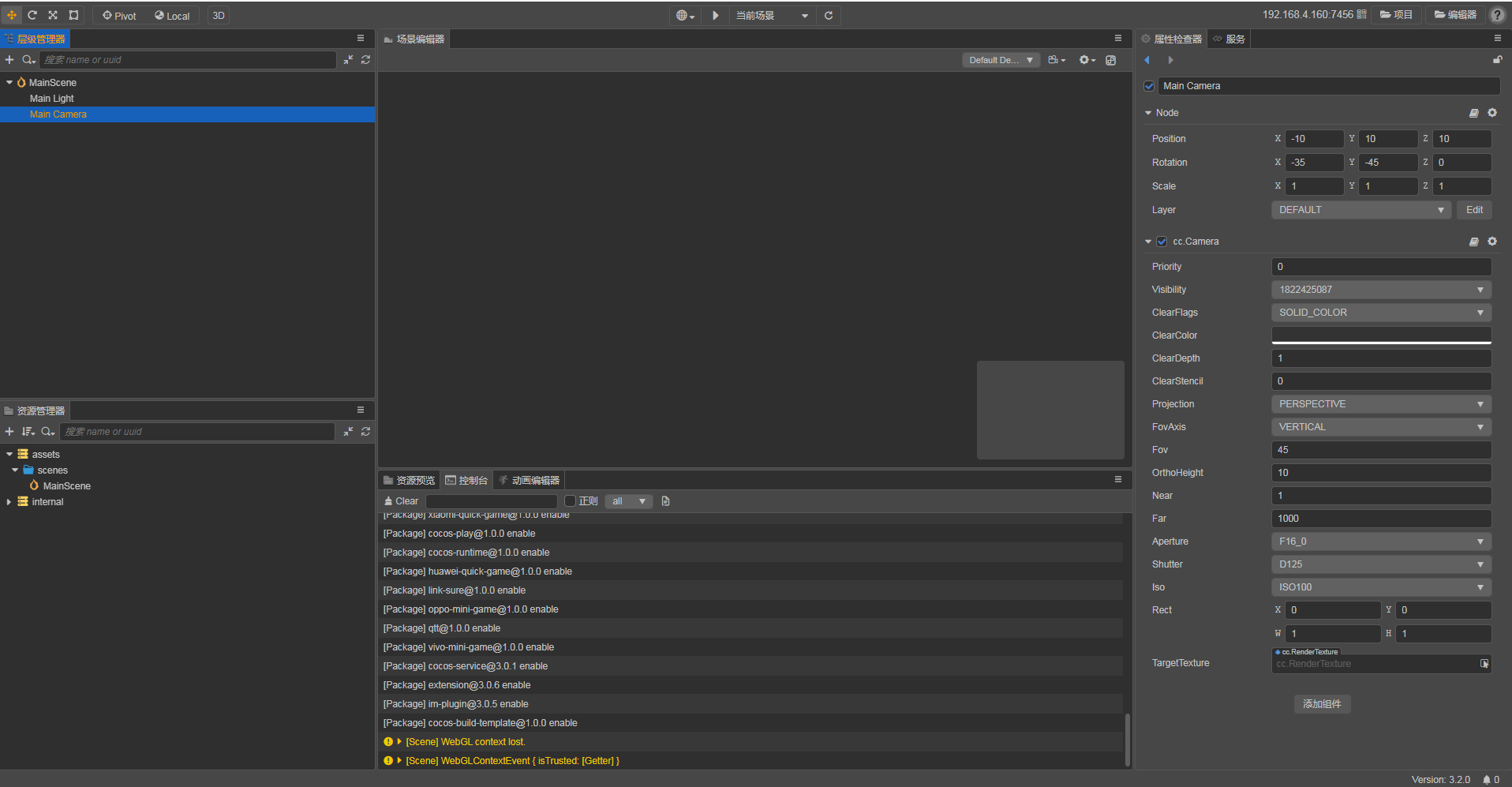Click the hierarchy search input field
Image resolution: width=1512 pixels, height=787 pixels.
pos(188,60)
